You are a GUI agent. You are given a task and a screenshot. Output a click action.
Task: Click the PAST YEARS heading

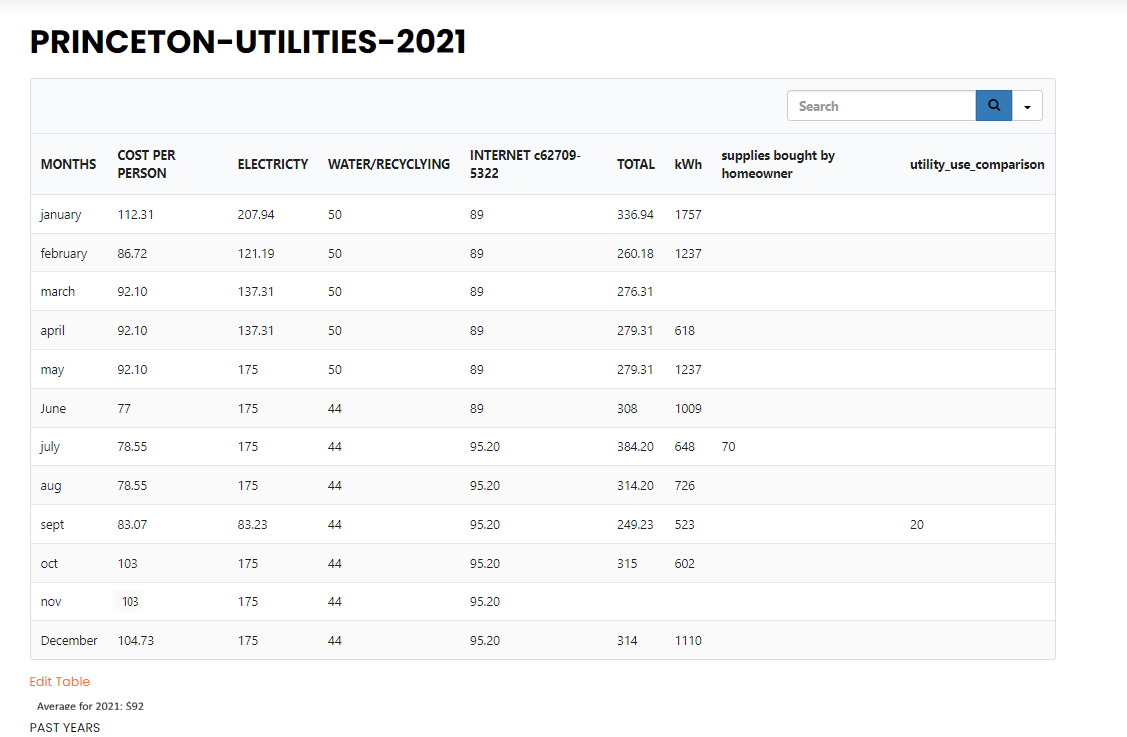65,728
